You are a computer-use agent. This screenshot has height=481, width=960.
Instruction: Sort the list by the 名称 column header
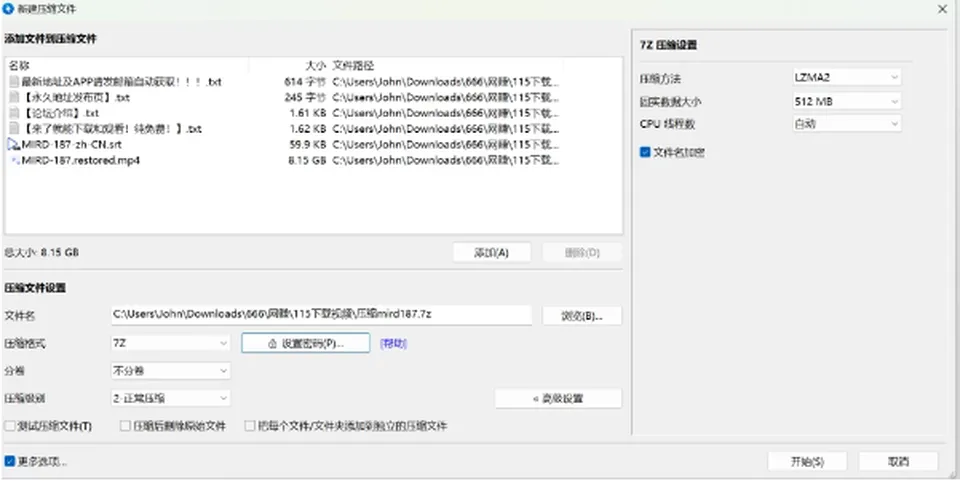click(127, 65)
